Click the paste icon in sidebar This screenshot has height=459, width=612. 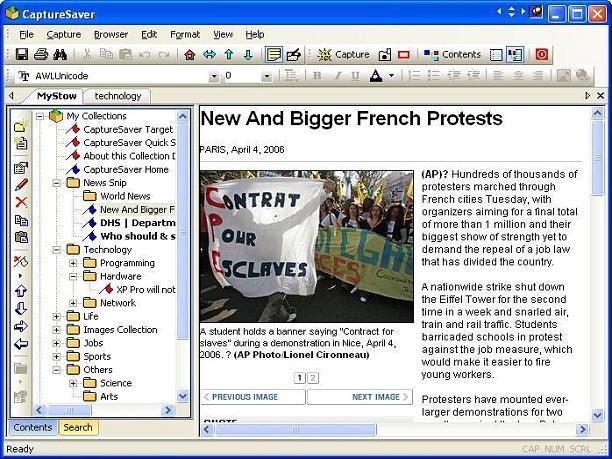point(21,237)
